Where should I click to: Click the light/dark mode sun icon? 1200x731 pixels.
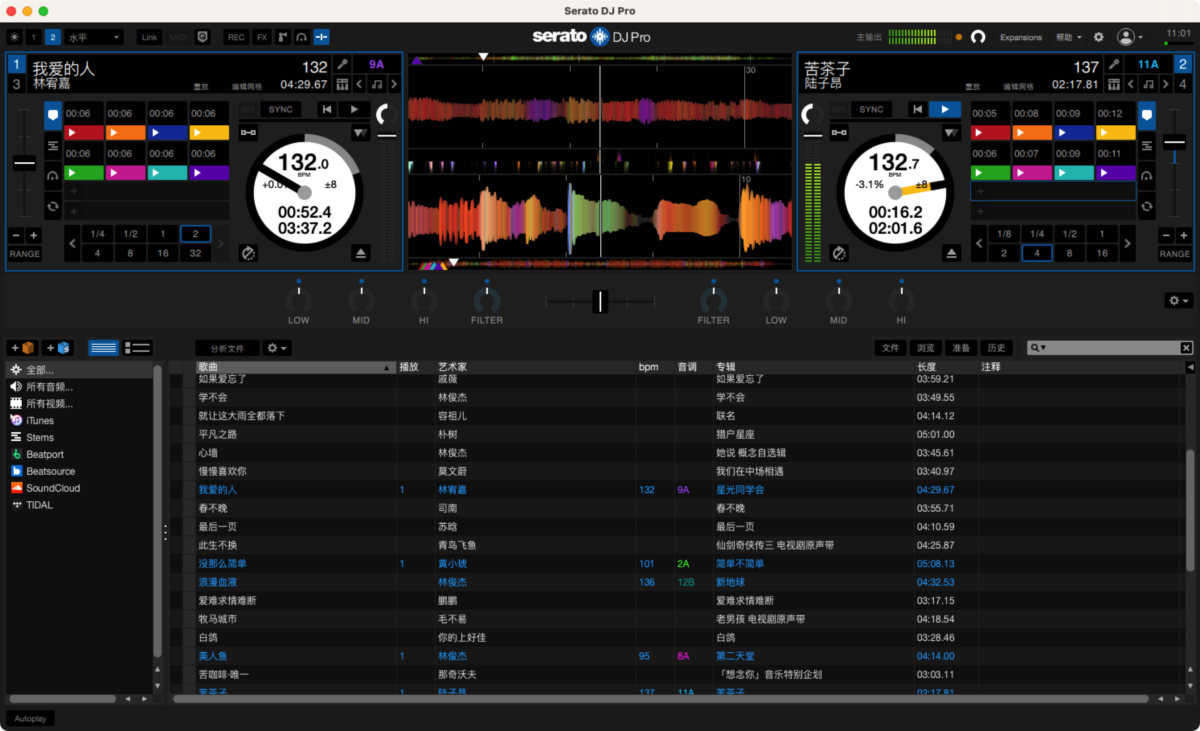(x=14, y=37)
